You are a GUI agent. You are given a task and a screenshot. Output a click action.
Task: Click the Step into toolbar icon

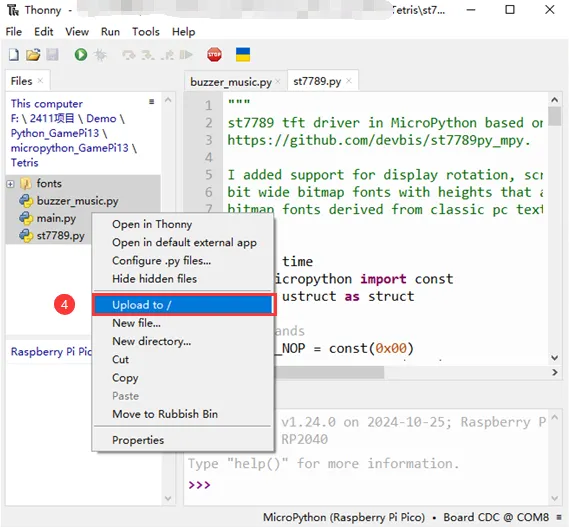(148, 55)
